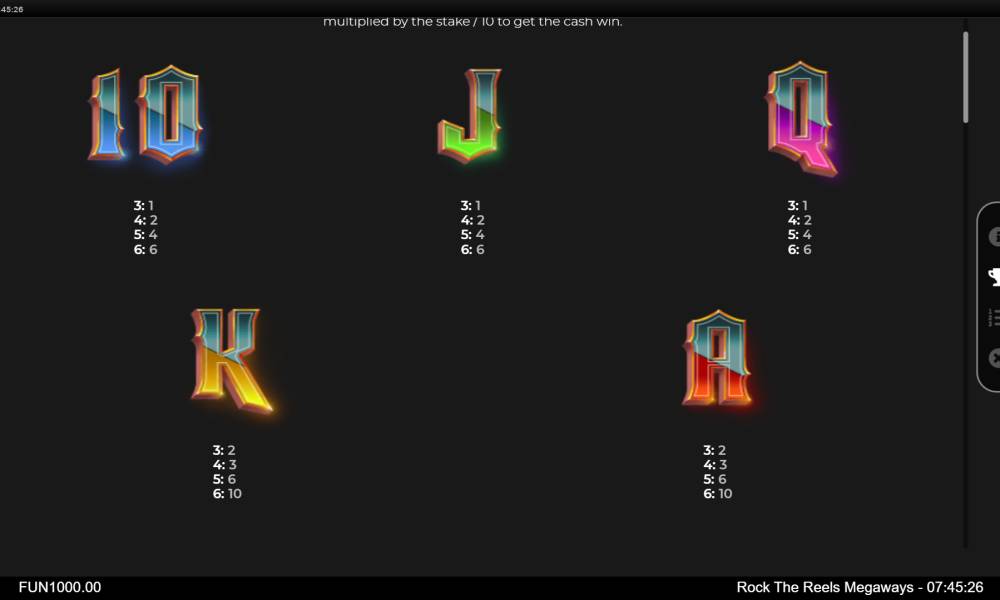Screen dimensions: 1000x600
Task: Open the paytable trophy icon
Action: pos(995,277)
